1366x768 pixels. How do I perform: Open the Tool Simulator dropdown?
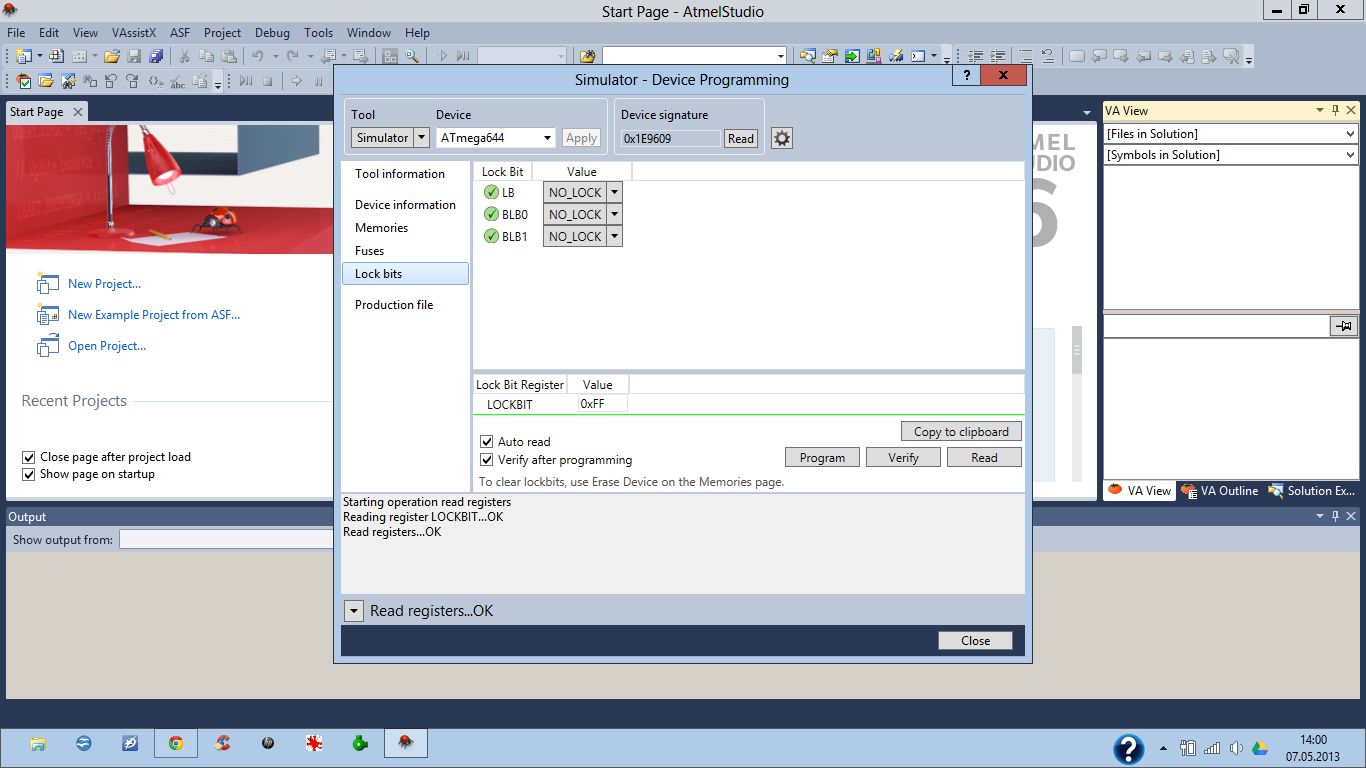(x=421, y=138)
